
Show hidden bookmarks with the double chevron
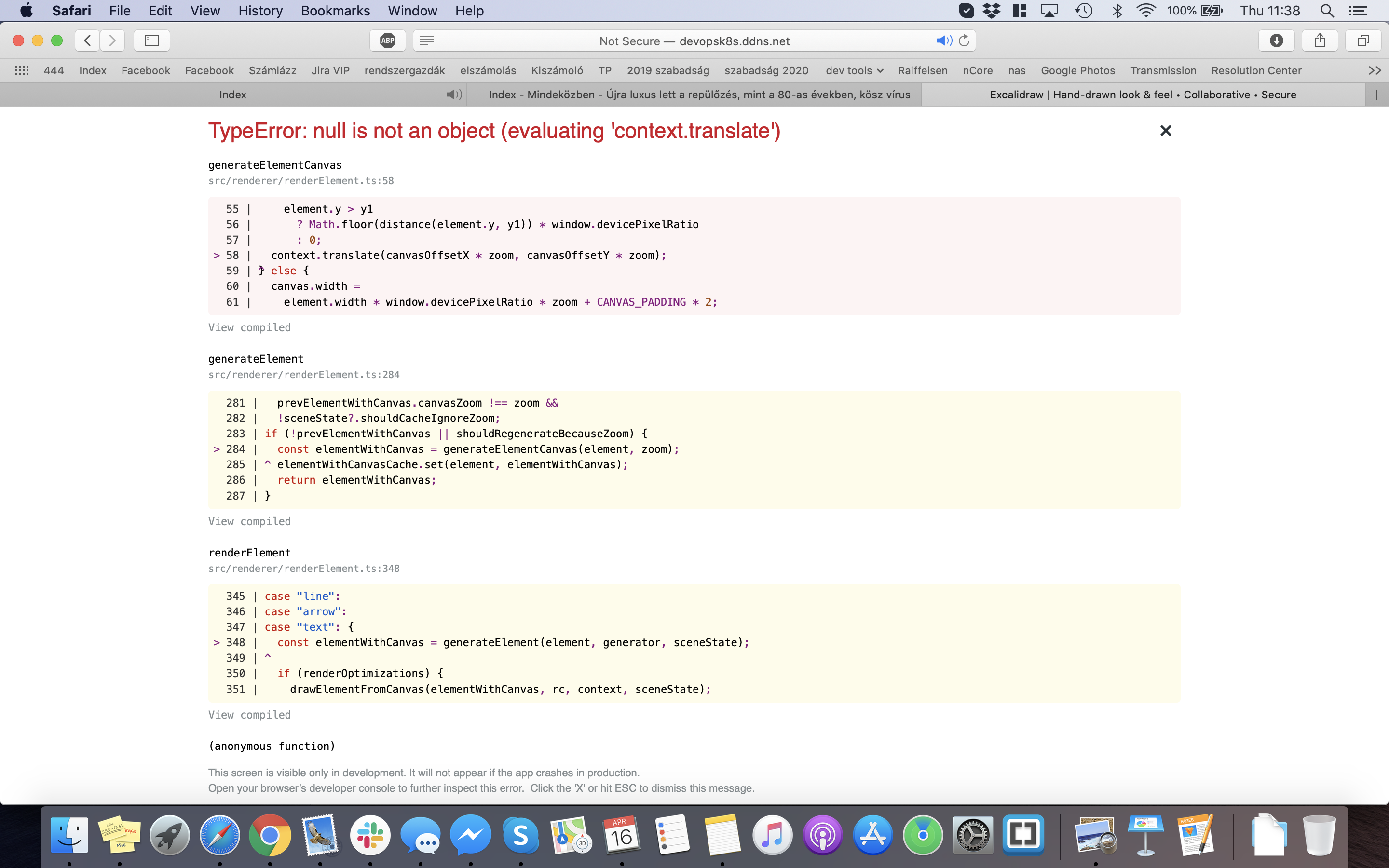pos(1375,70)
